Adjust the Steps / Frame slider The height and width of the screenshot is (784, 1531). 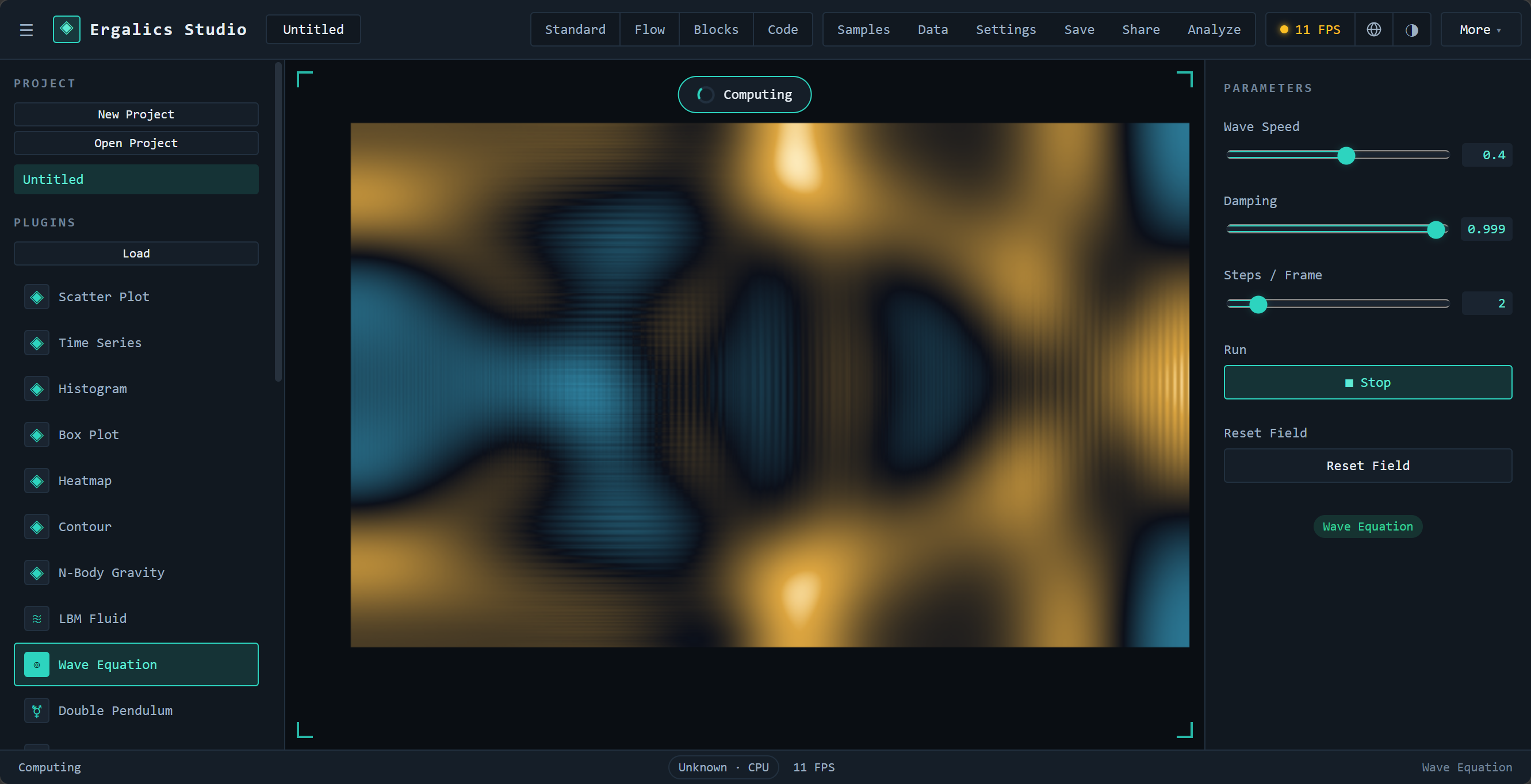pos(1338,304)
